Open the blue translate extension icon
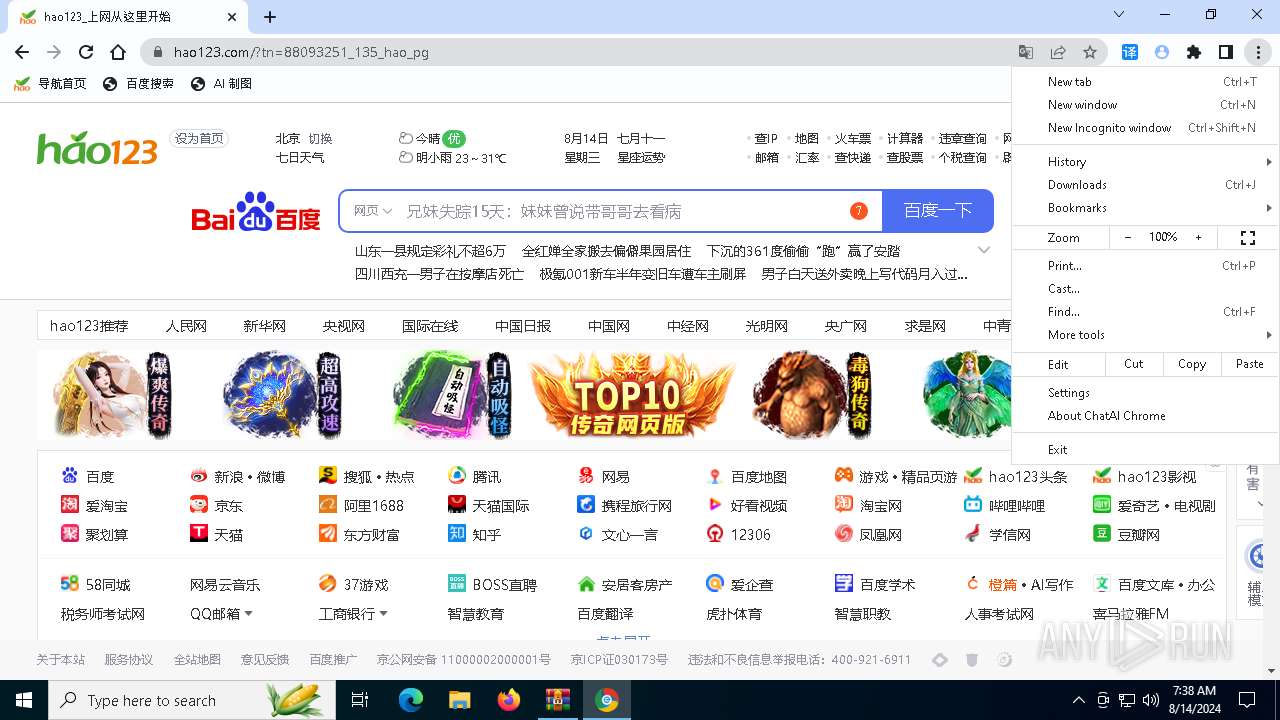This screenshot has height=720, width=1280. click(x=1129, y=52)
